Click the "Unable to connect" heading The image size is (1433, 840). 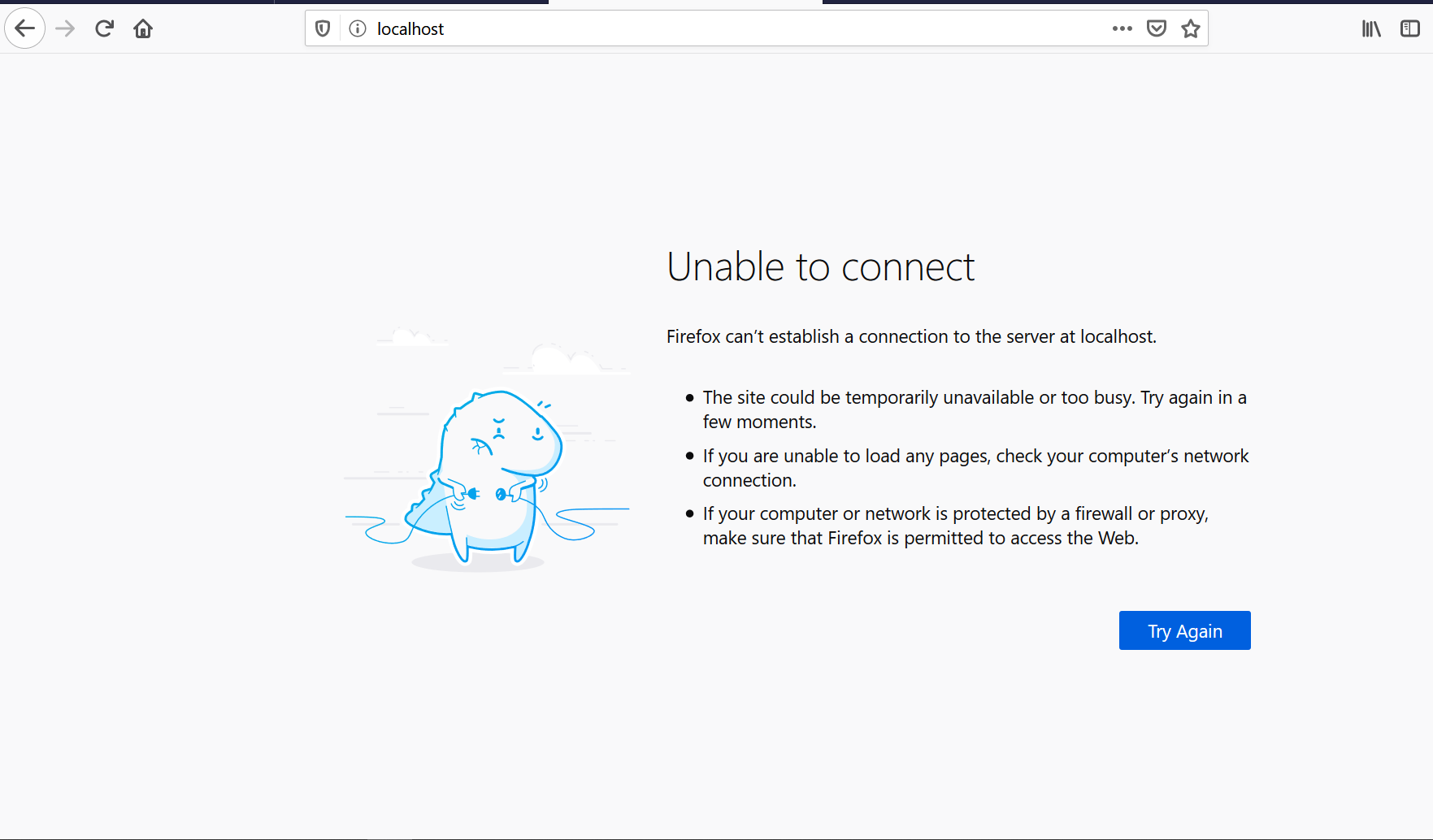(820, 267)
